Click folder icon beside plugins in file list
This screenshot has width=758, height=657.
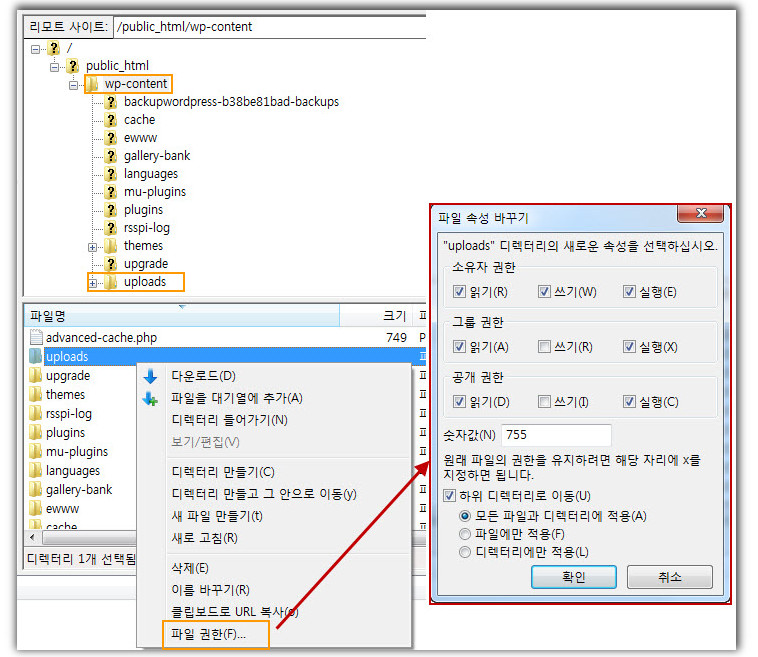(x=35, y=432)
